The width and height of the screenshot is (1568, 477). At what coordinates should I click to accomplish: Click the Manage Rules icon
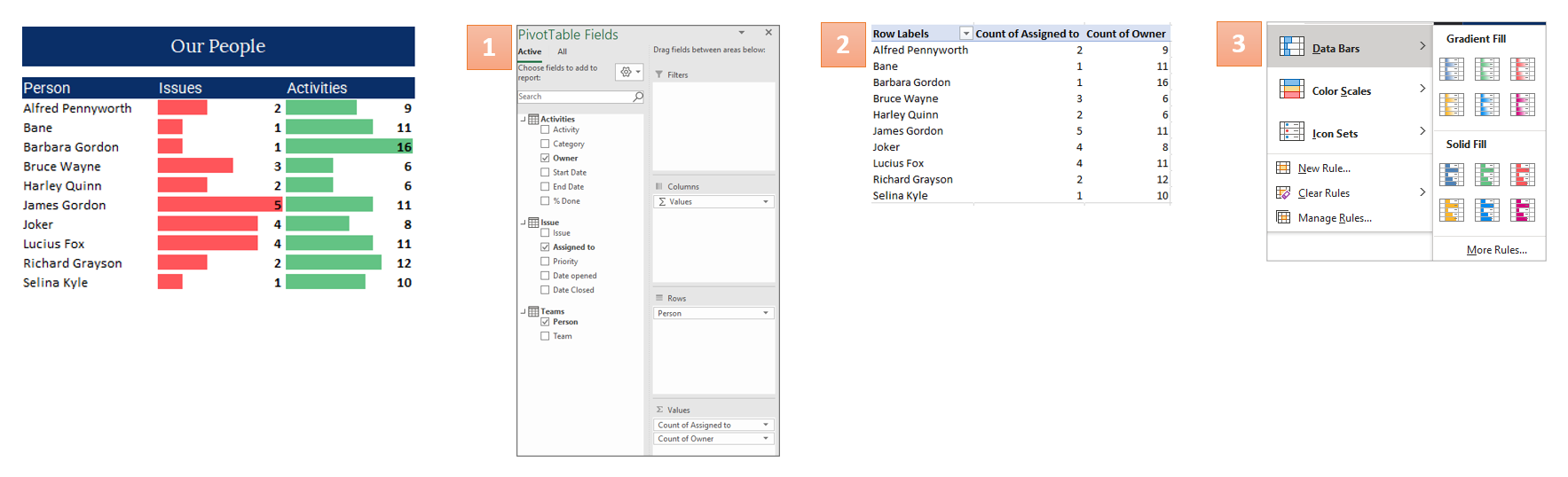click(x=1283, y=217)
